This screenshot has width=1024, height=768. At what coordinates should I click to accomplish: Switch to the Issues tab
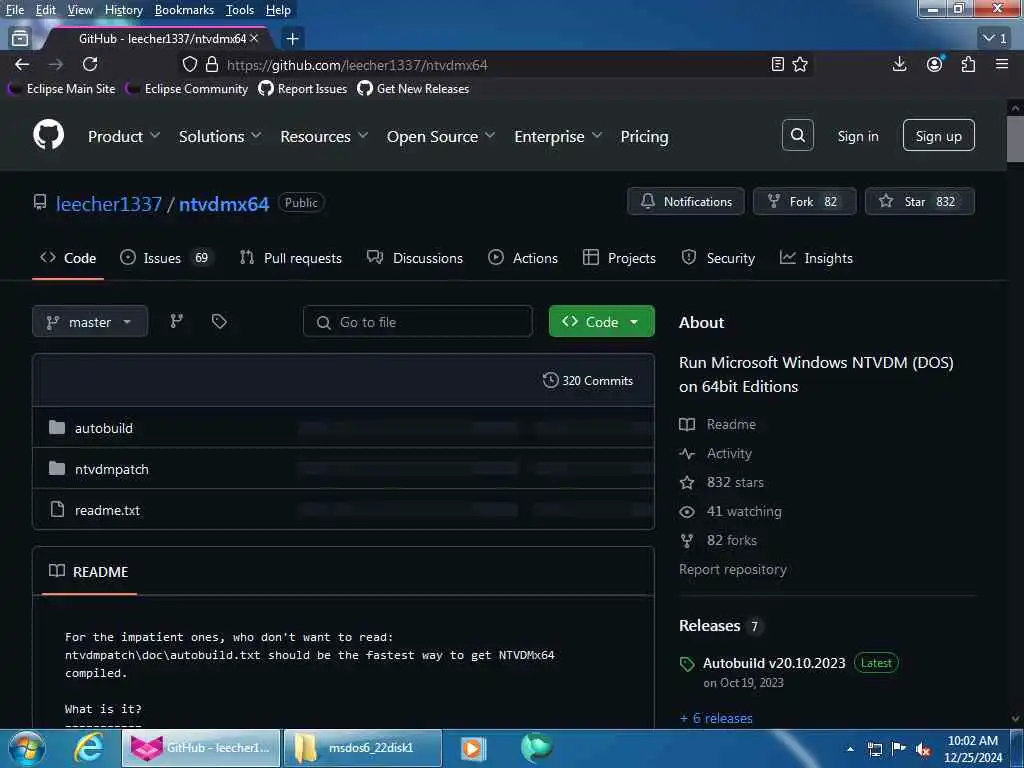pos(166,258)
